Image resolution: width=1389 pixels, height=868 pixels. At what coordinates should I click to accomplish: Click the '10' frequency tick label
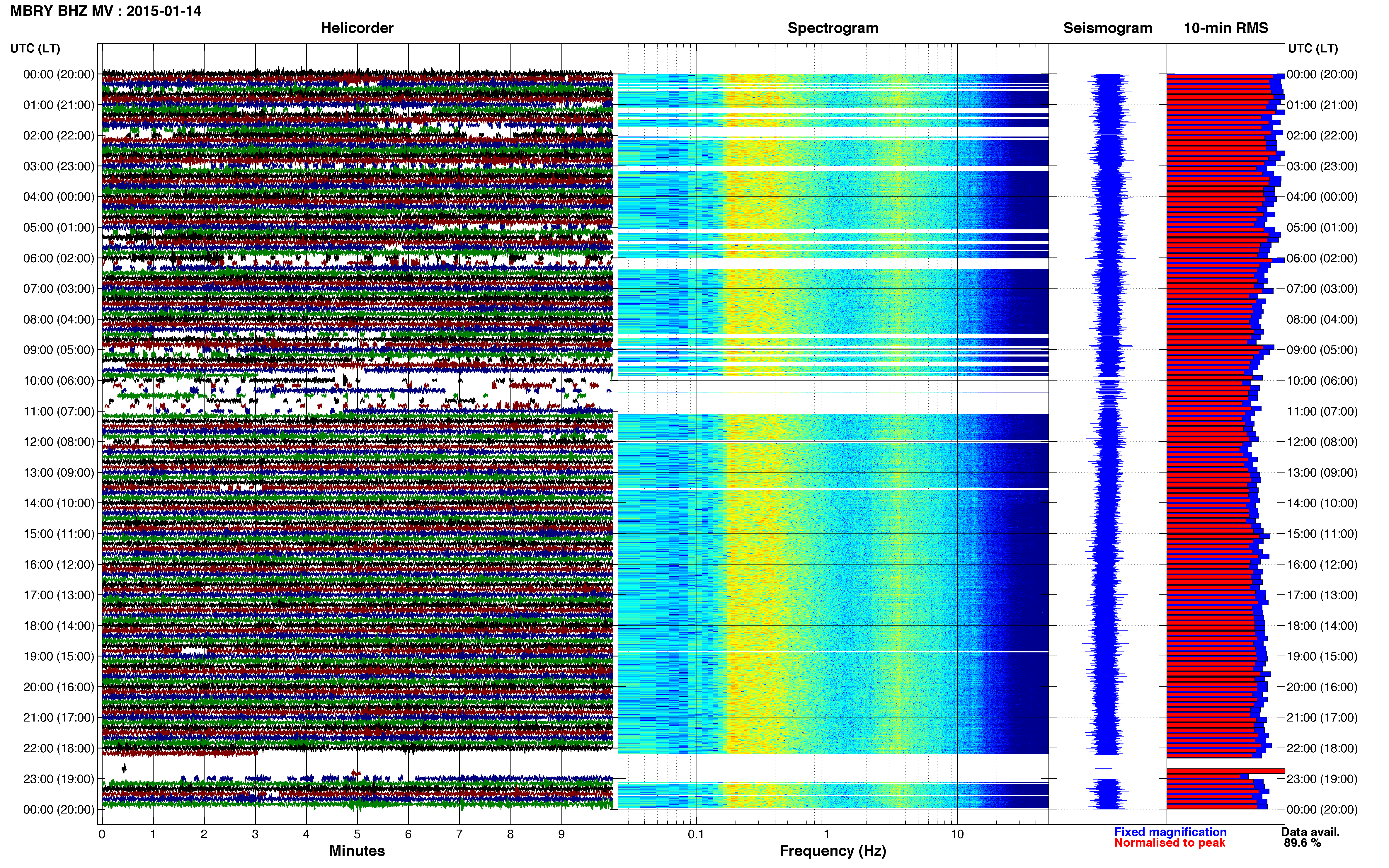point(957,834)
